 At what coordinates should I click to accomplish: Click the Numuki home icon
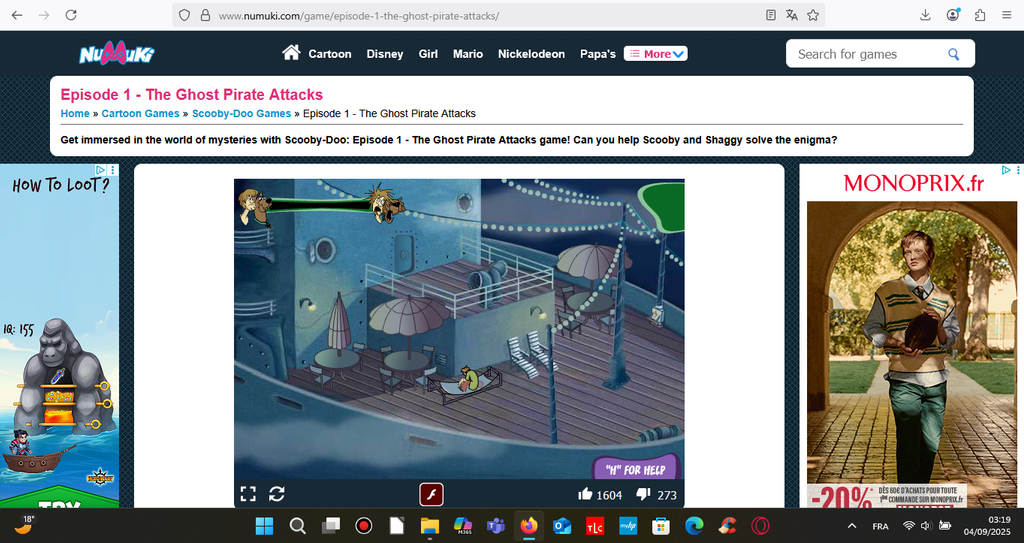pos(291,53)
